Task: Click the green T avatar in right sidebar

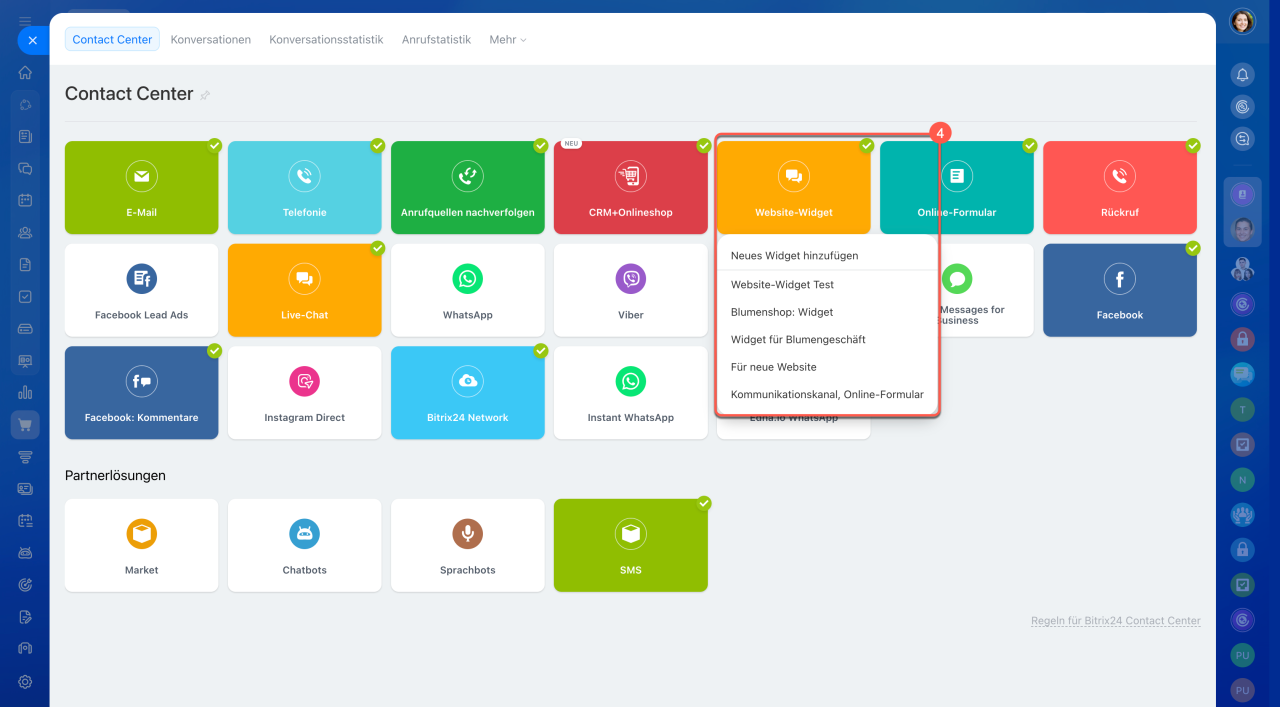Action: pyautogui.click(x=1242, y=409)
